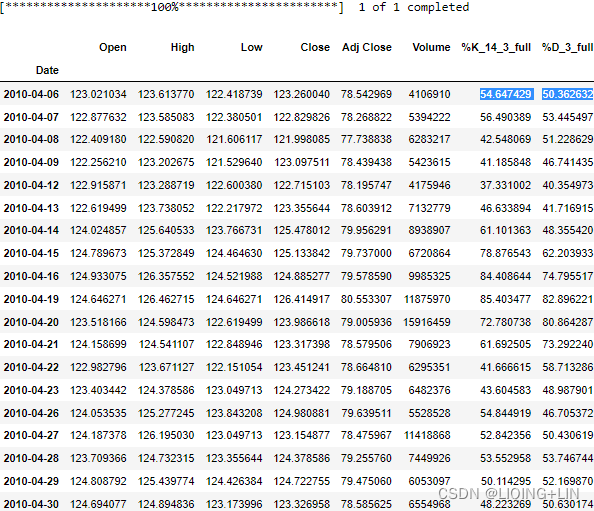Click the 2010-04-16 date row label
Image resolution: width=594 pixels, height=511 pixels.
click(x=31, y=276)
